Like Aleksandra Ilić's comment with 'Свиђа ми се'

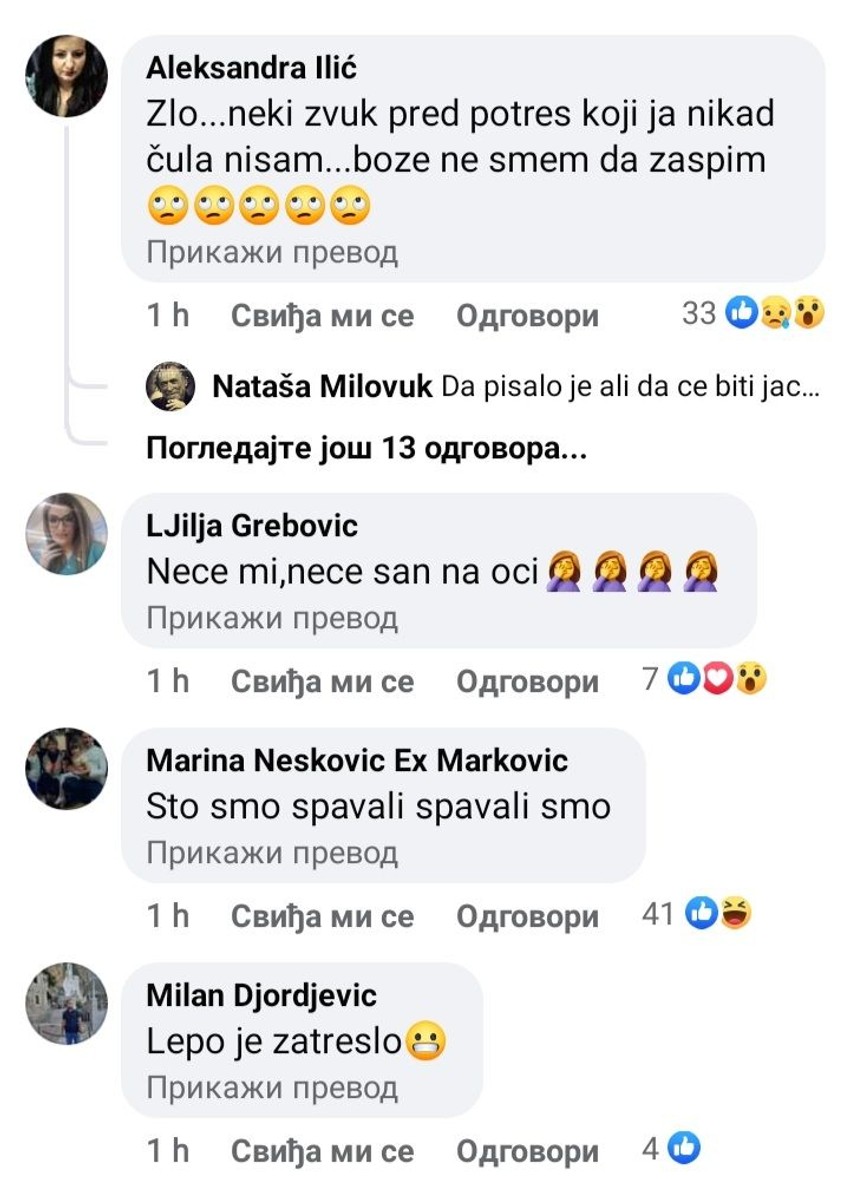pyautogui.click(x=322, y=316)
